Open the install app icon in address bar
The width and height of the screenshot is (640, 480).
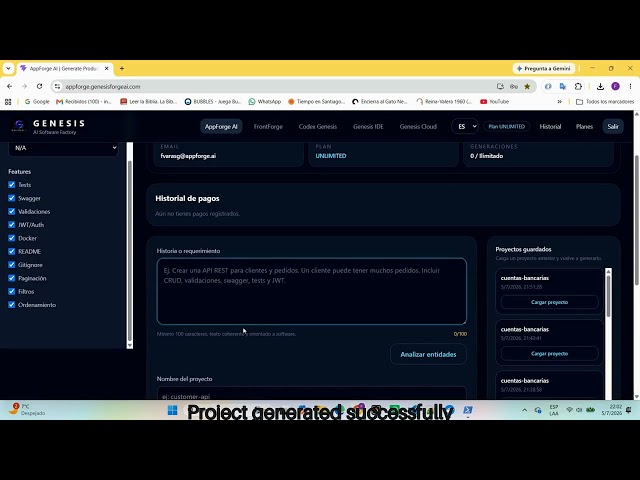coord(500,87)
